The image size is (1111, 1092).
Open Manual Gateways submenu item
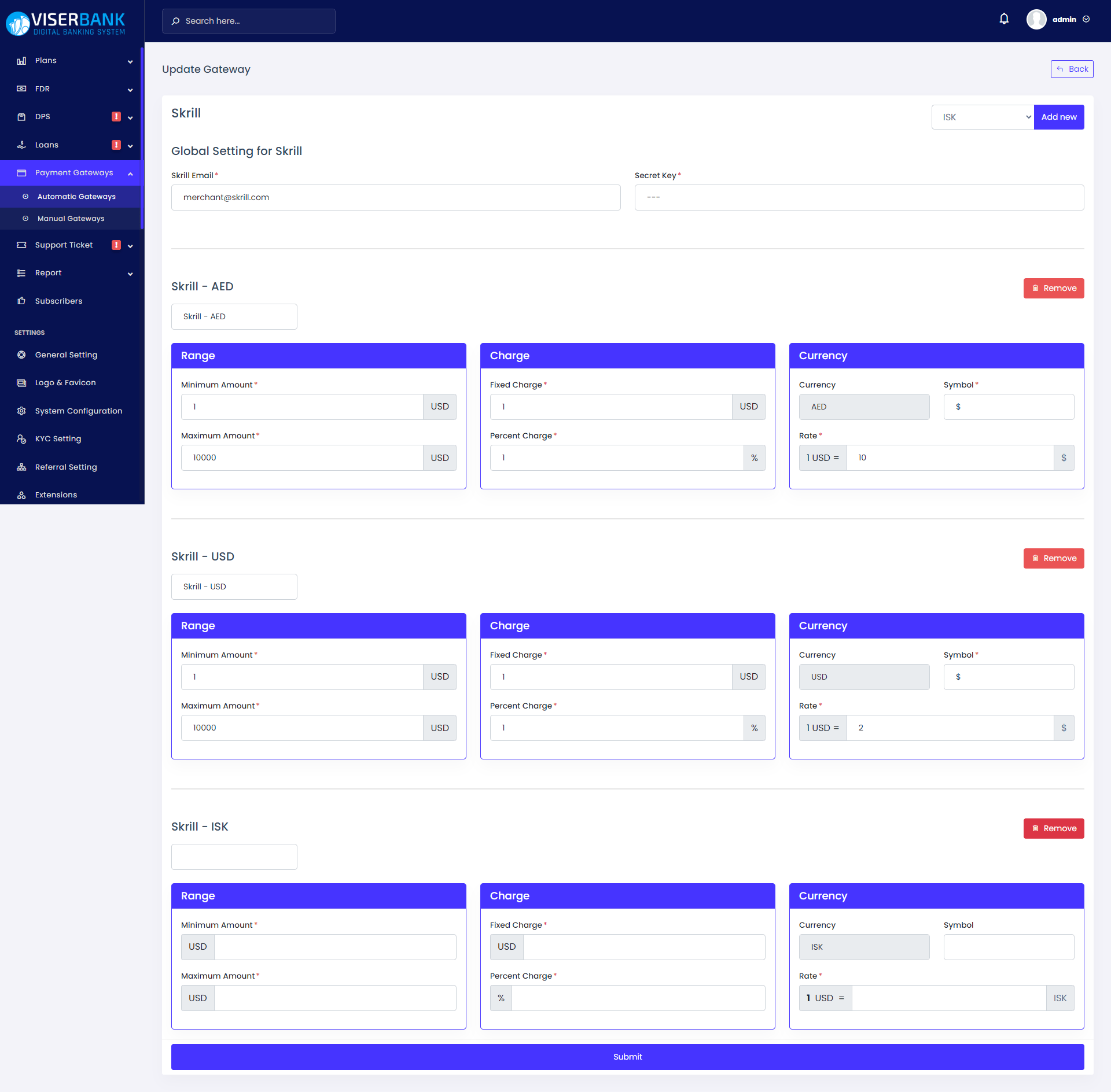click(x=70, y=219)
